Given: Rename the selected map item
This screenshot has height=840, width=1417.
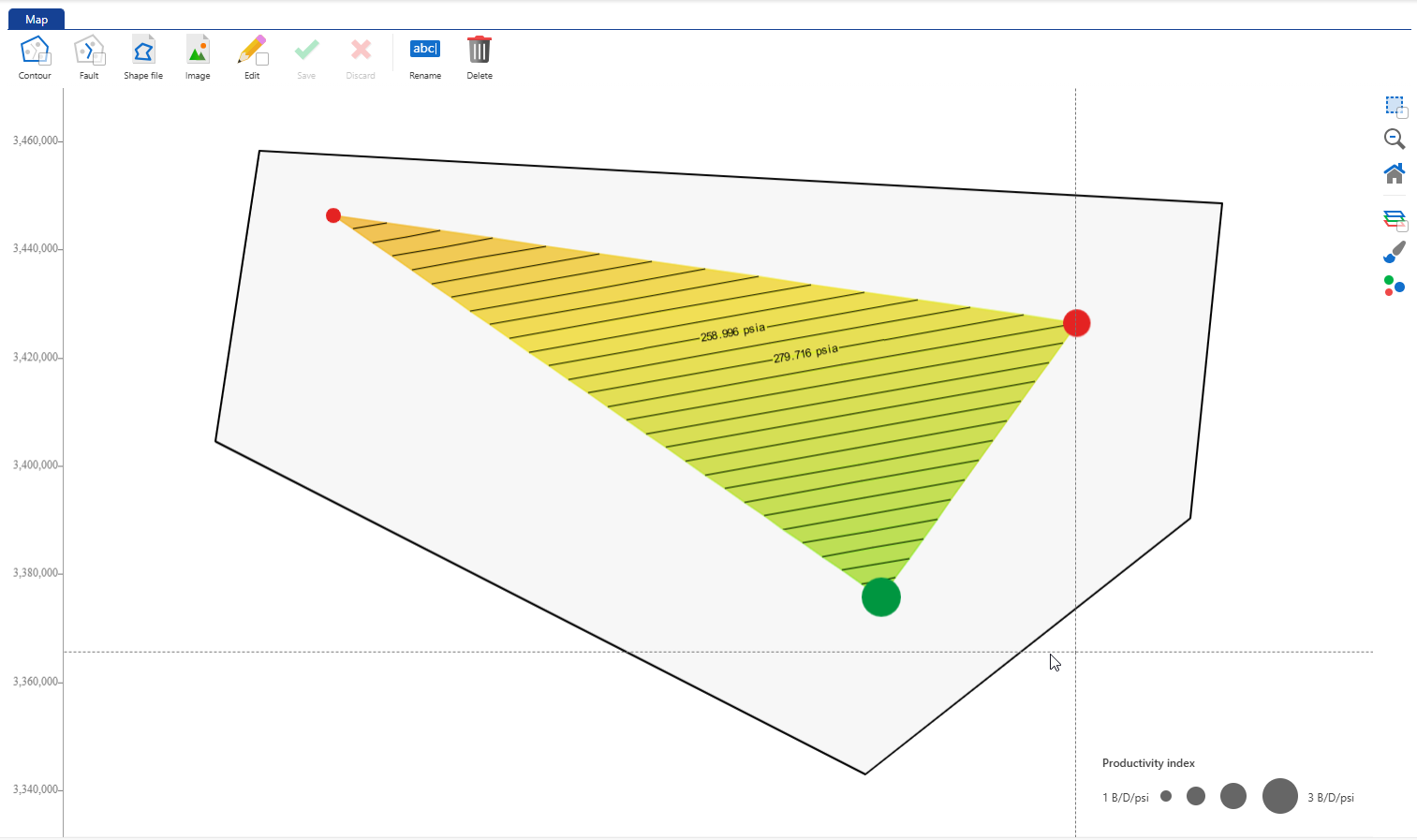Looking at the screenshot, I should (425, 58).
